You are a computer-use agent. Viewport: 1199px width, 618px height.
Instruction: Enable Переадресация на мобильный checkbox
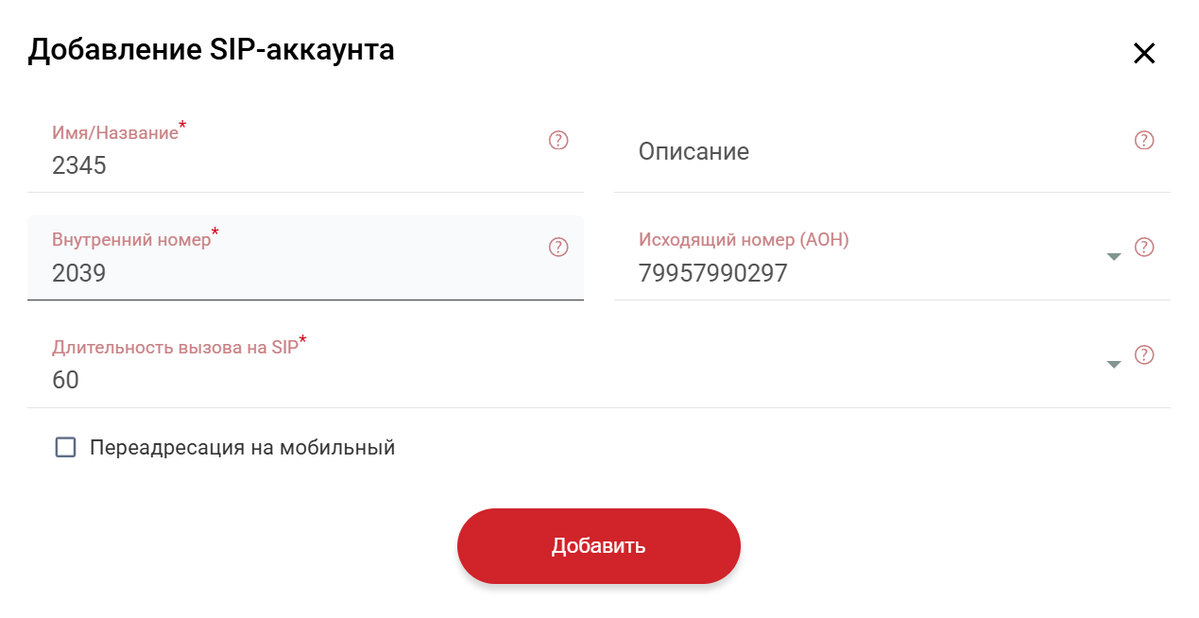tap(66, 447)
